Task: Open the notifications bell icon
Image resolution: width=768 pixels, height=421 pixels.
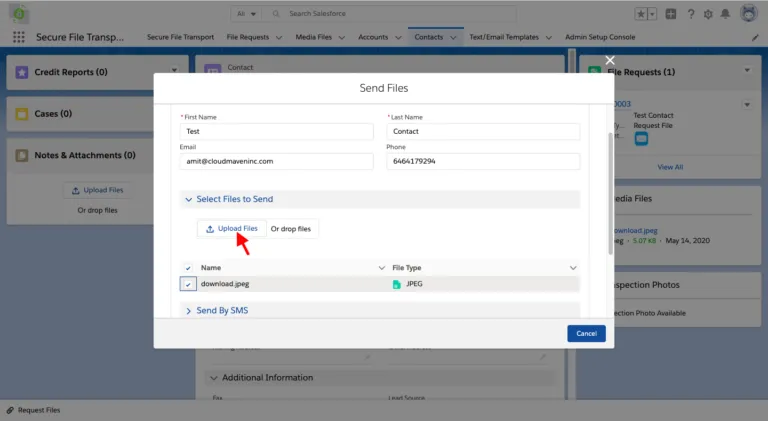Action: pos(725,14)
